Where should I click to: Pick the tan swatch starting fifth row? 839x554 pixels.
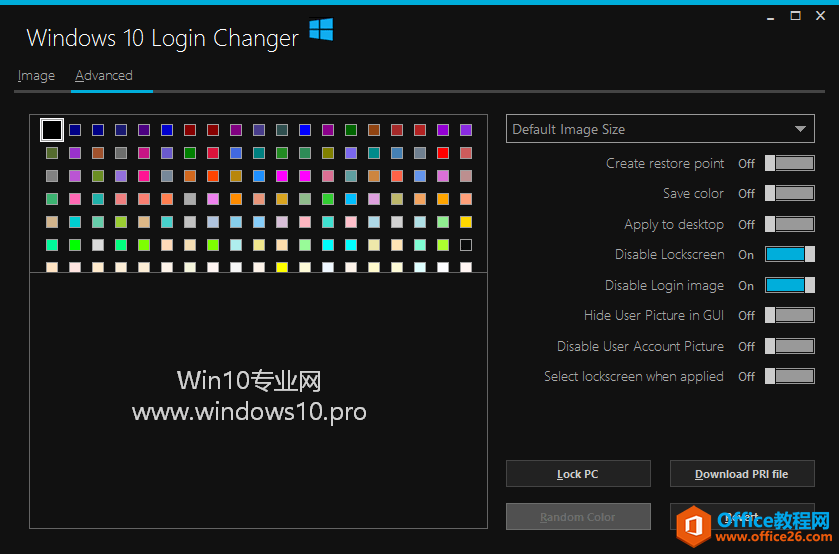click(x=52, y=222)
